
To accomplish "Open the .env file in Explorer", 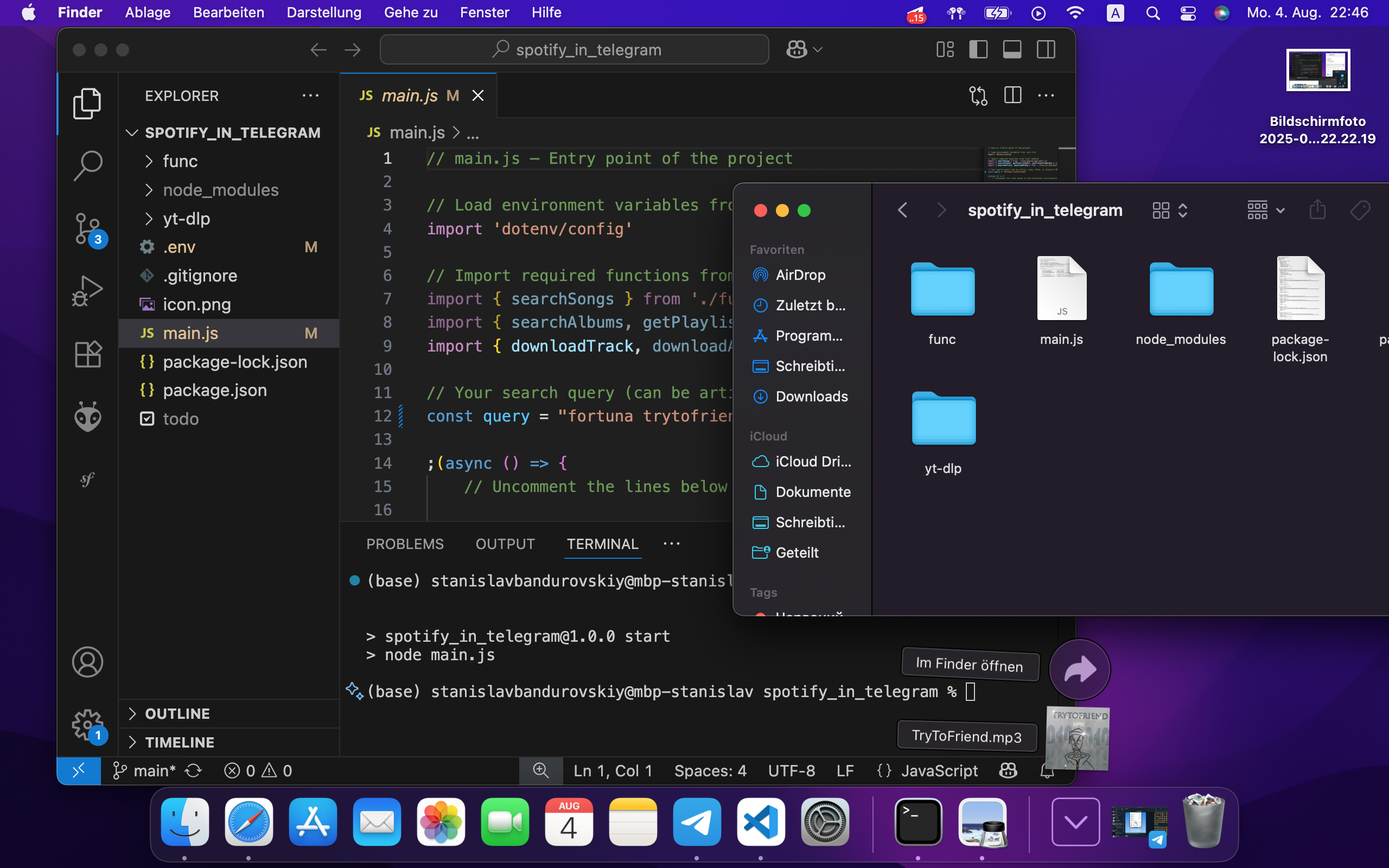I will (228, 247).
